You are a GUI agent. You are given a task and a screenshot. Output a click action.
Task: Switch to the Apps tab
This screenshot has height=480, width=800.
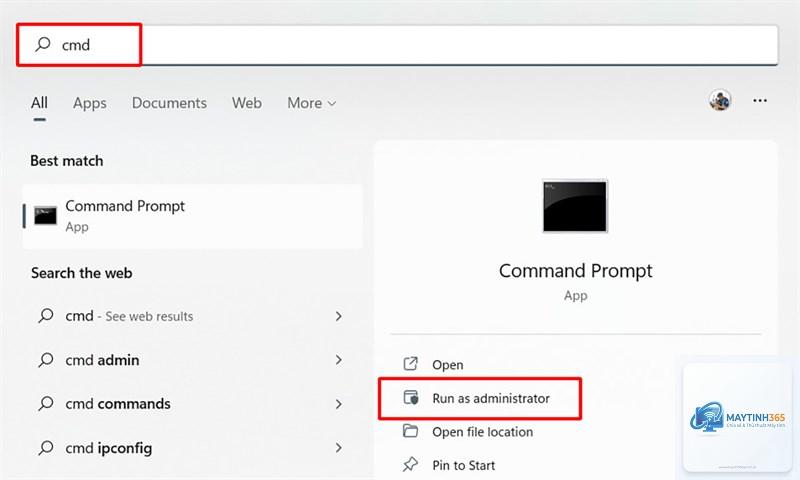(90, 103)
